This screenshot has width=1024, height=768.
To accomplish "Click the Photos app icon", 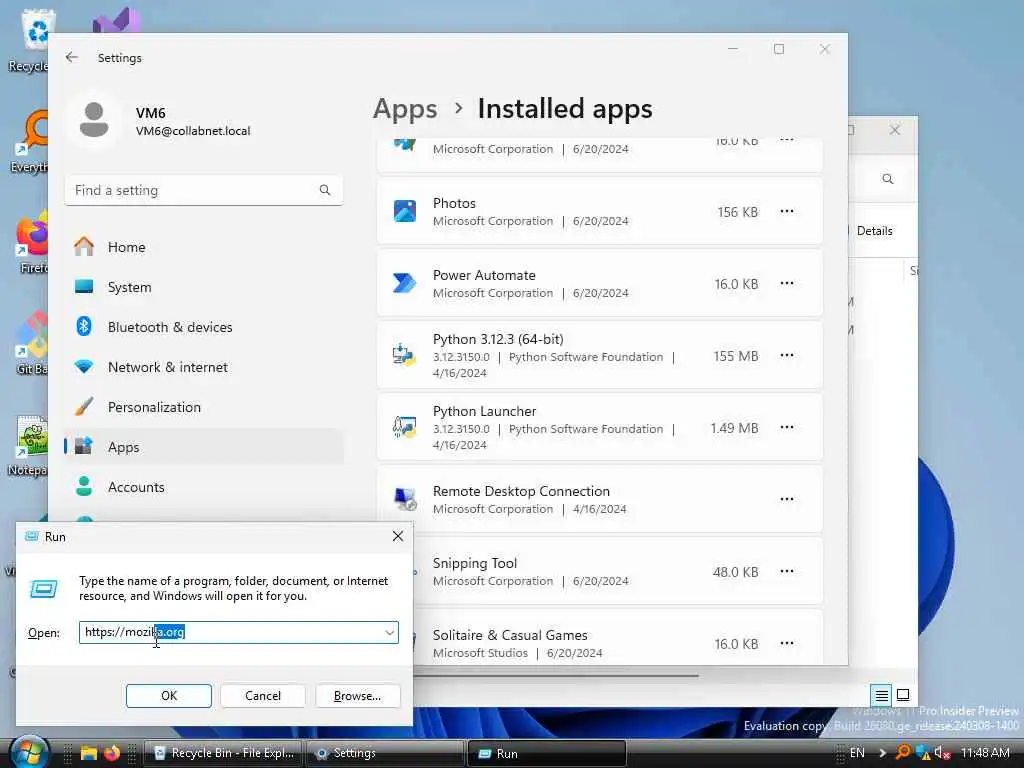I will click(x=405, y=211).
